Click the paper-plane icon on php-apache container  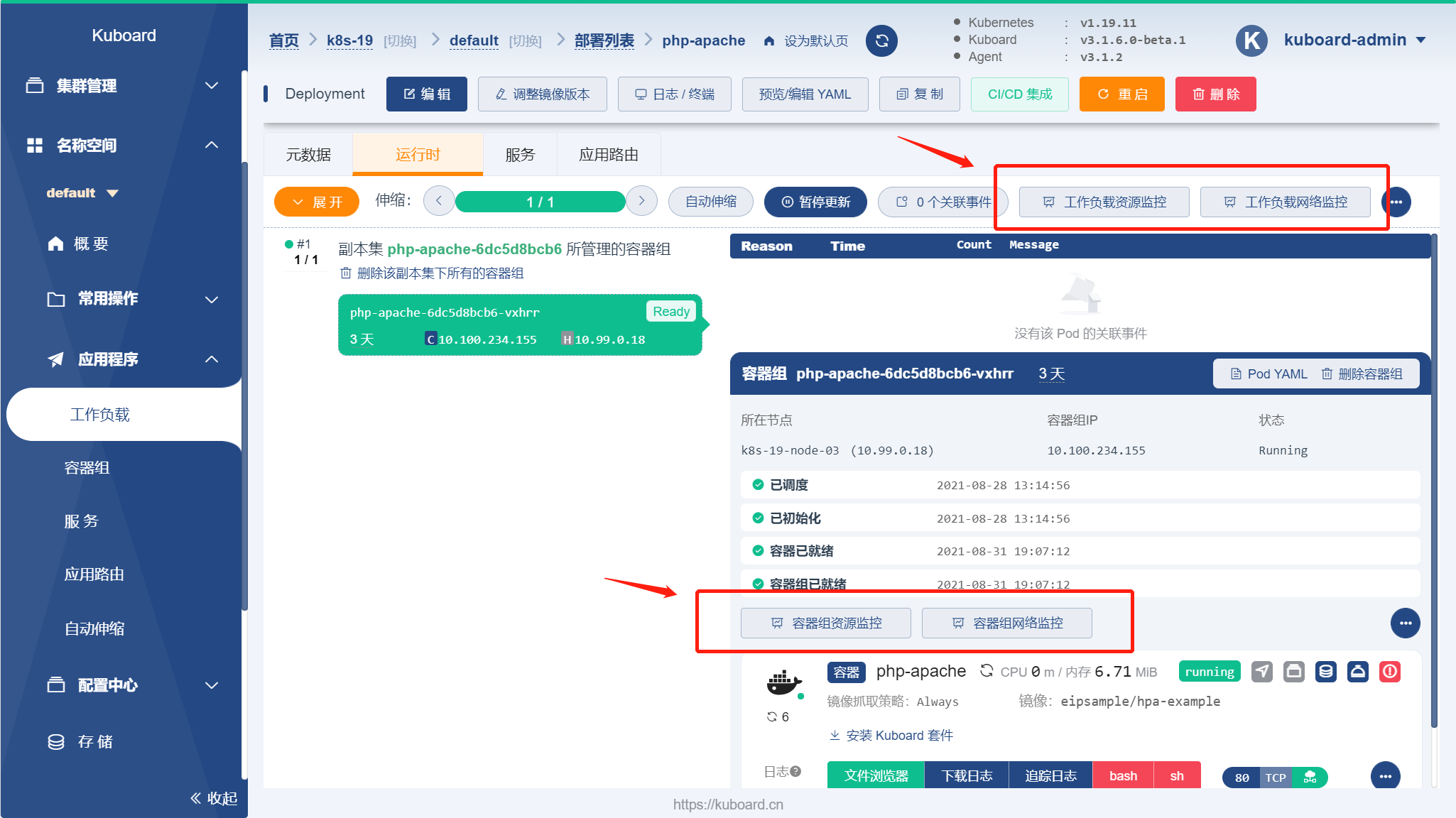pos(1261,671)
